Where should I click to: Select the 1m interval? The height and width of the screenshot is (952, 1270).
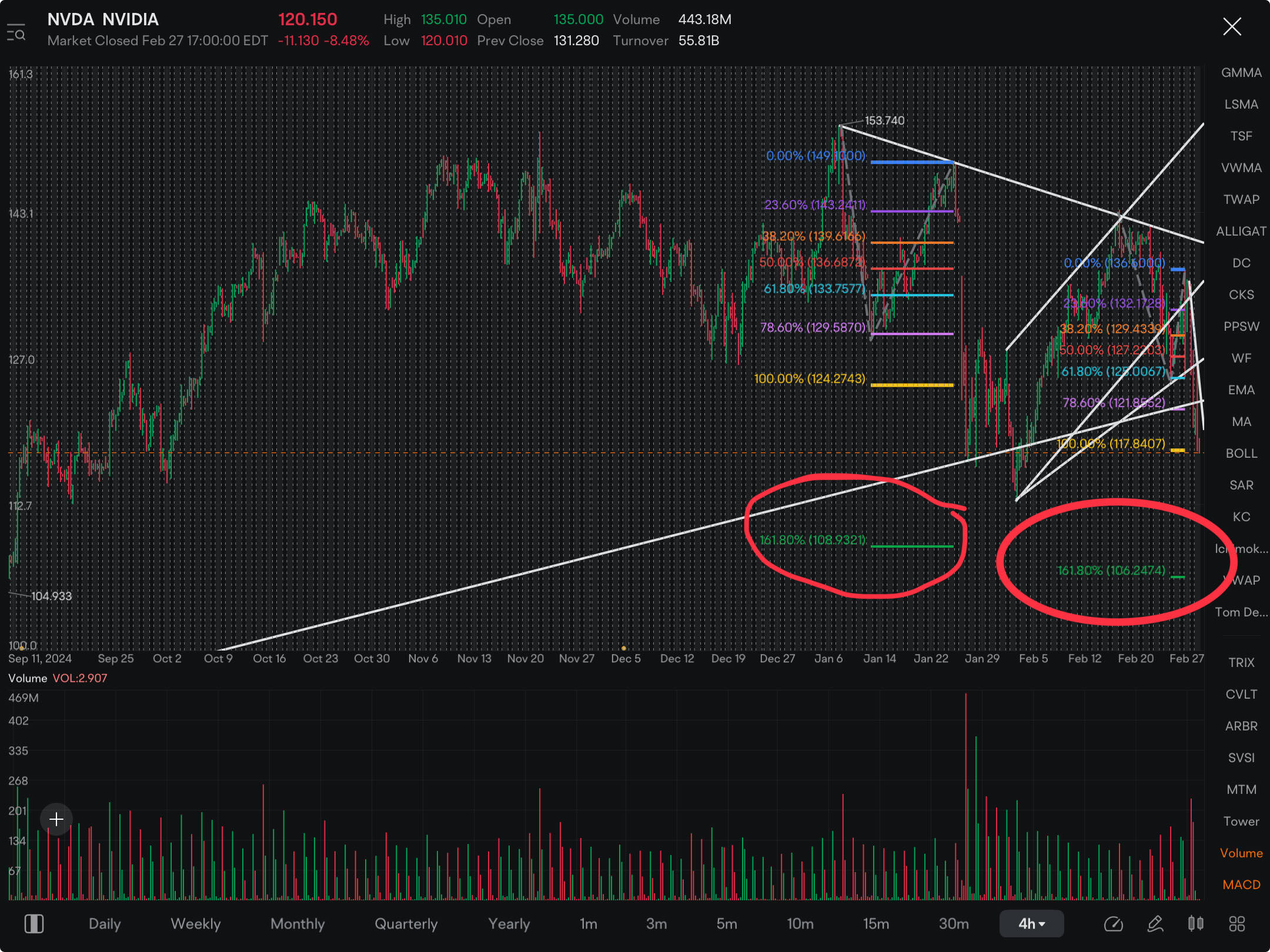pos(589,924)
